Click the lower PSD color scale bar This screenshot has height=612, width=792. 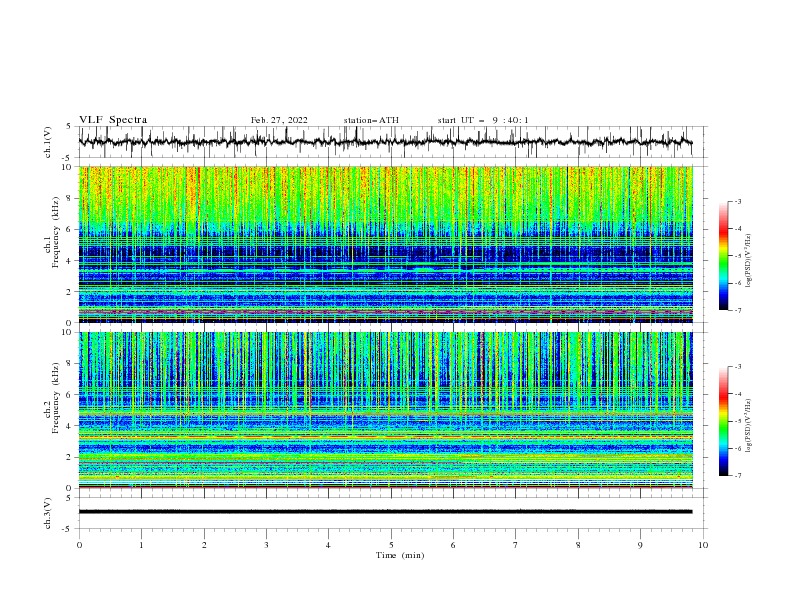(723, 421)
